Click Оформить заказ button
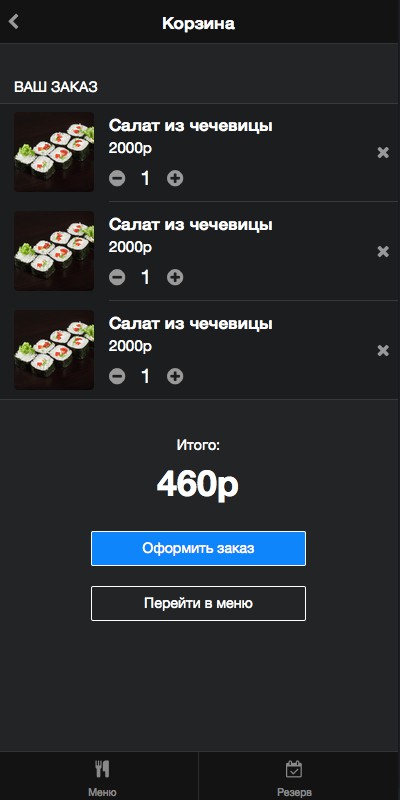 coord(198,548)
